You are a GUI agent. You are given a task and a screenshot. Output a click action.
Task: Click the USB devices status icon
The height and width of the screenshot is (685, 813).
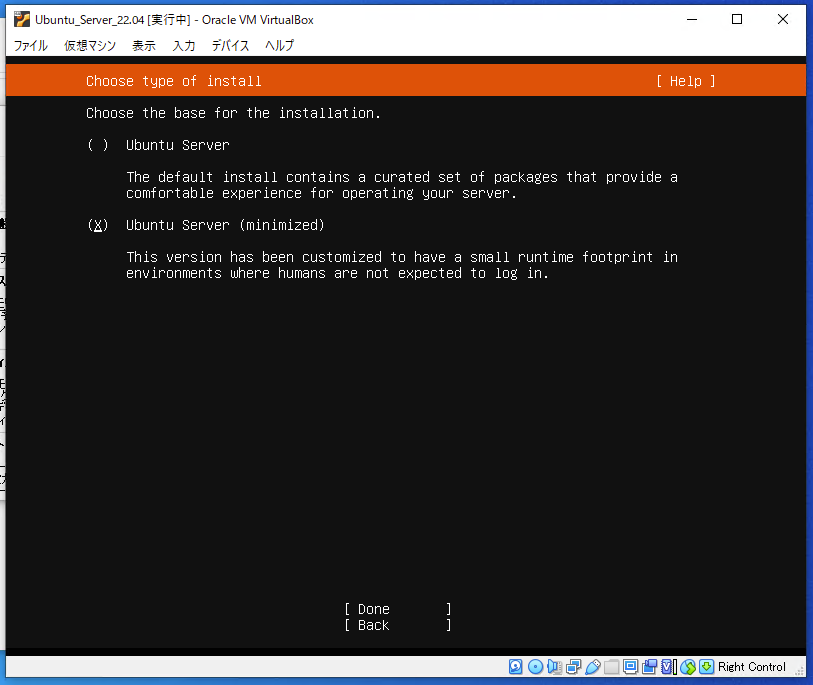(x=593, y=667)
